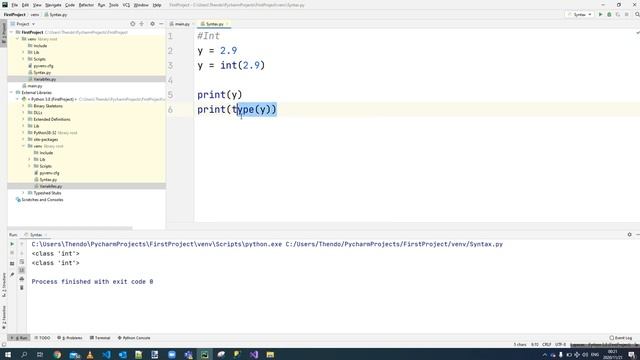Click line 4 in the code editor
Screen dimensions: 640x360
pos(416,80)
